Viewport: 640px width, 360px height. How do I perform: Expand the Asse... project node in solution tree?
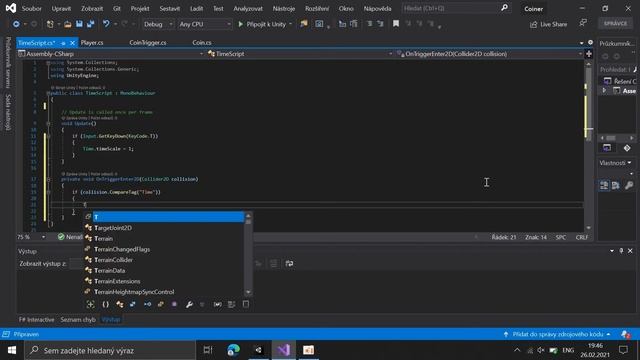pos(604,91)
